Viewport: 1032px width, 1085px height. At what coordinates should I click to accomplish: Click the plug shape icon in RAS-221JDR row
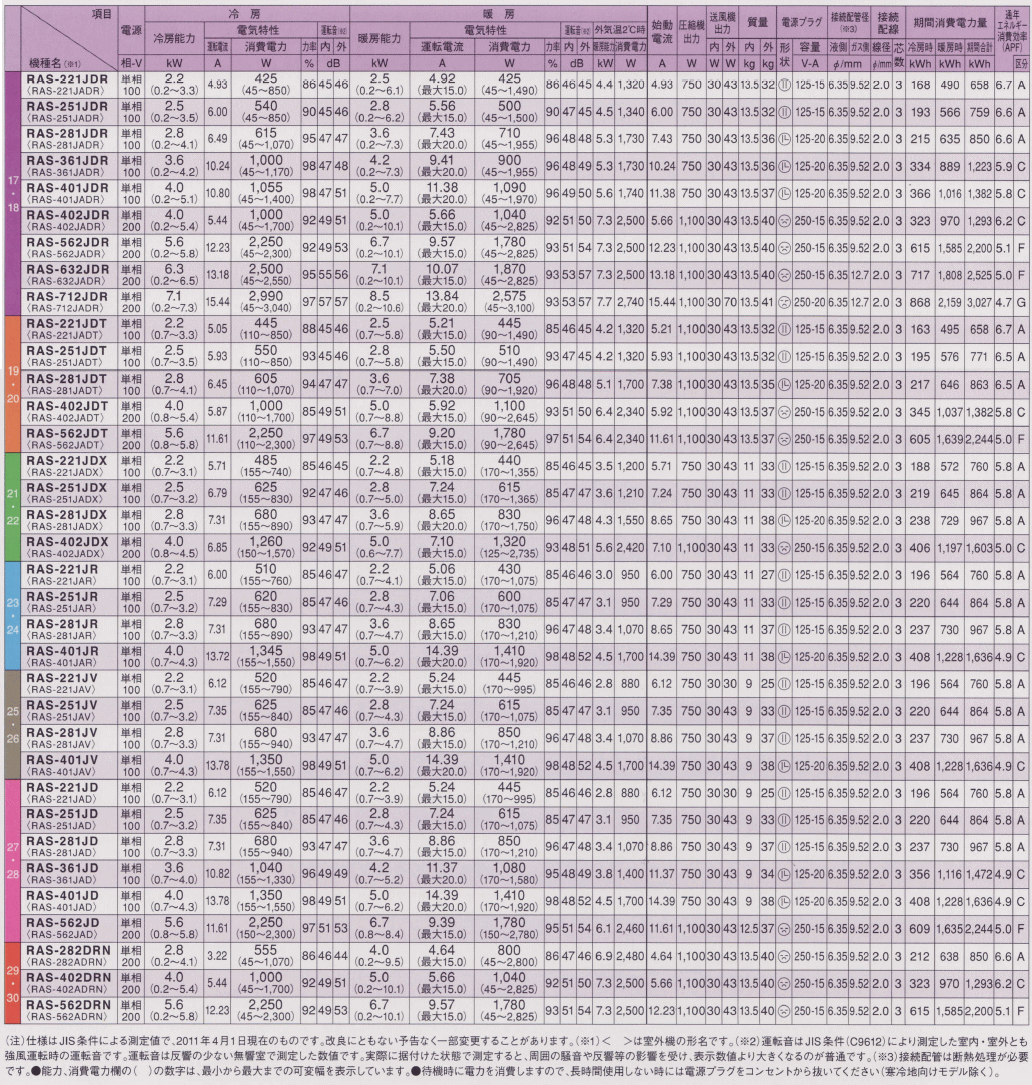click(785, 85)
